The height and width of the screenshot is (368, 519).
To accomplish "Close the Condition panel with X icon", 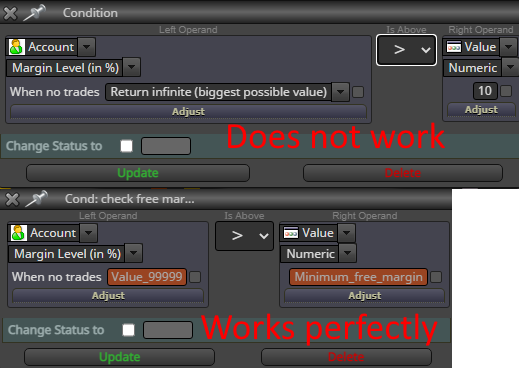I will coord(10,13).
